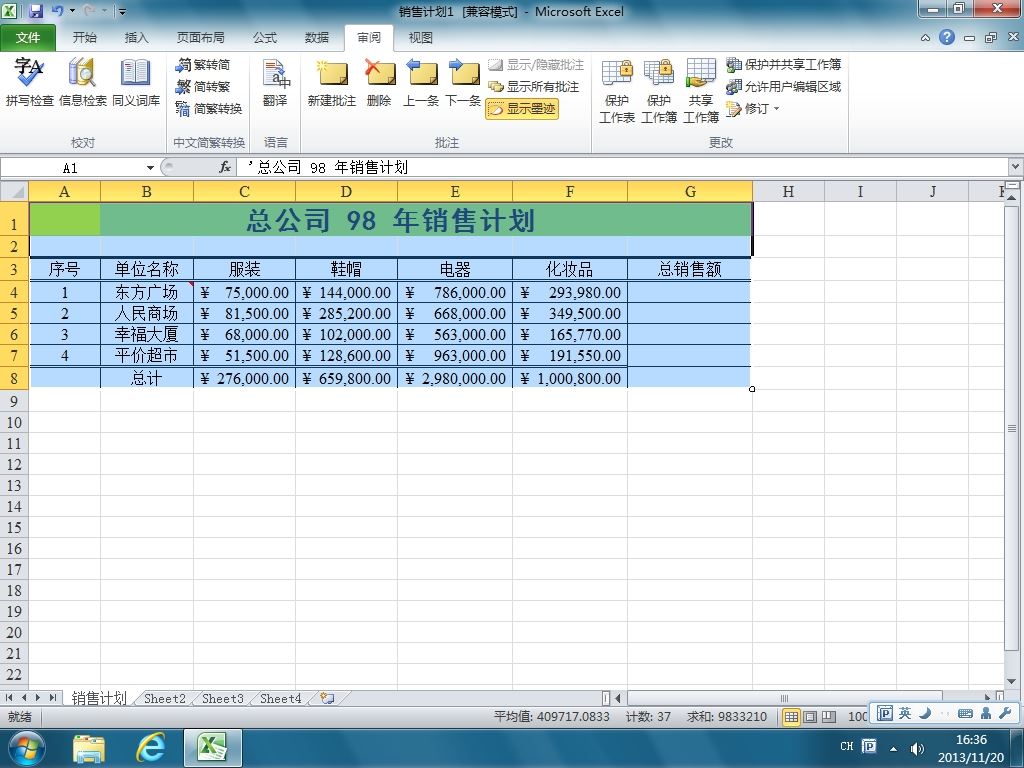Click 保护工作表 protect sheet

coord(617,91)
